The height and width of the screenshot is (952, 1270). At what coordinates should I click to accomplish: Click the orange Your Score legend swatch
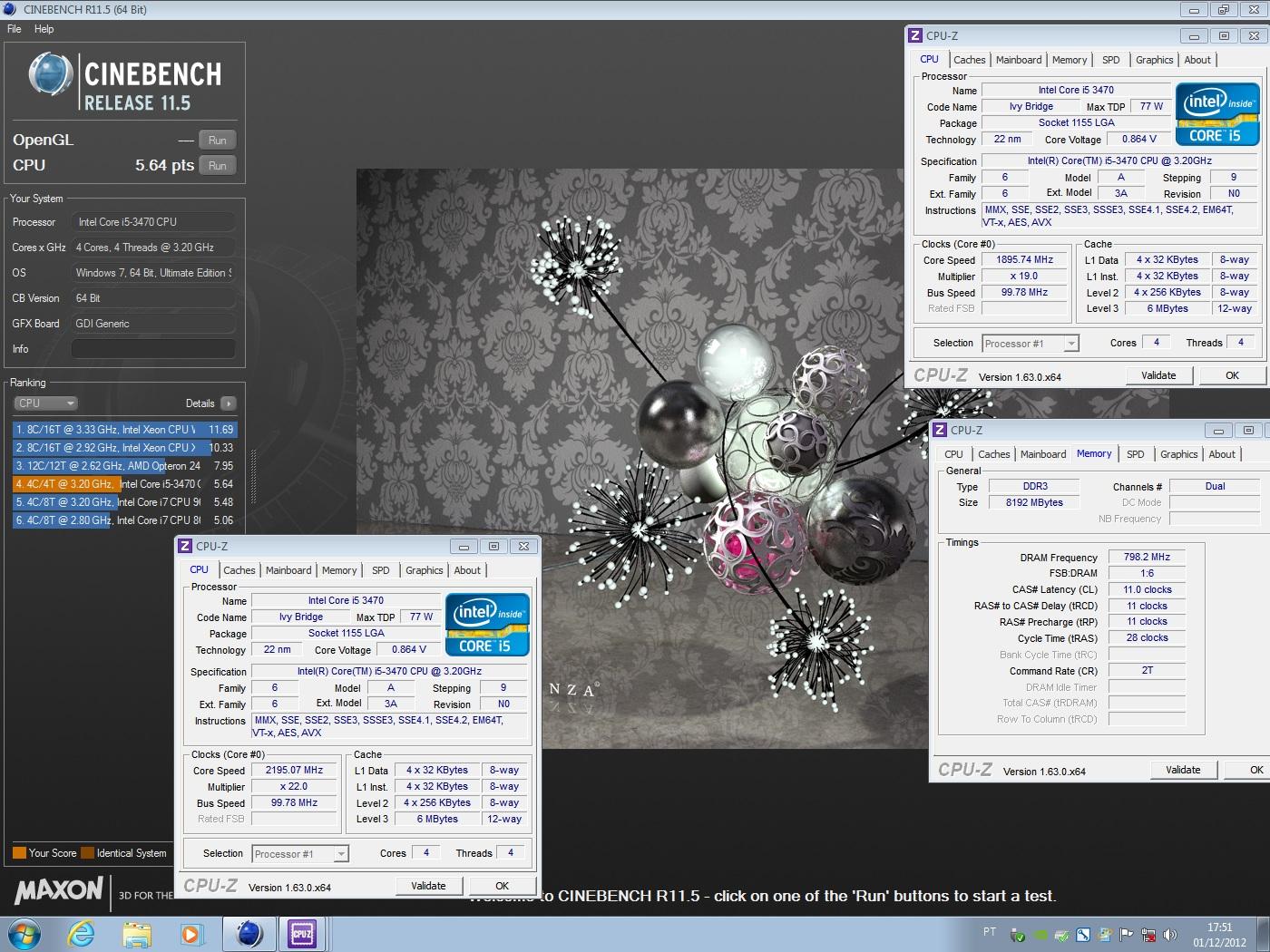pos(19,852)
